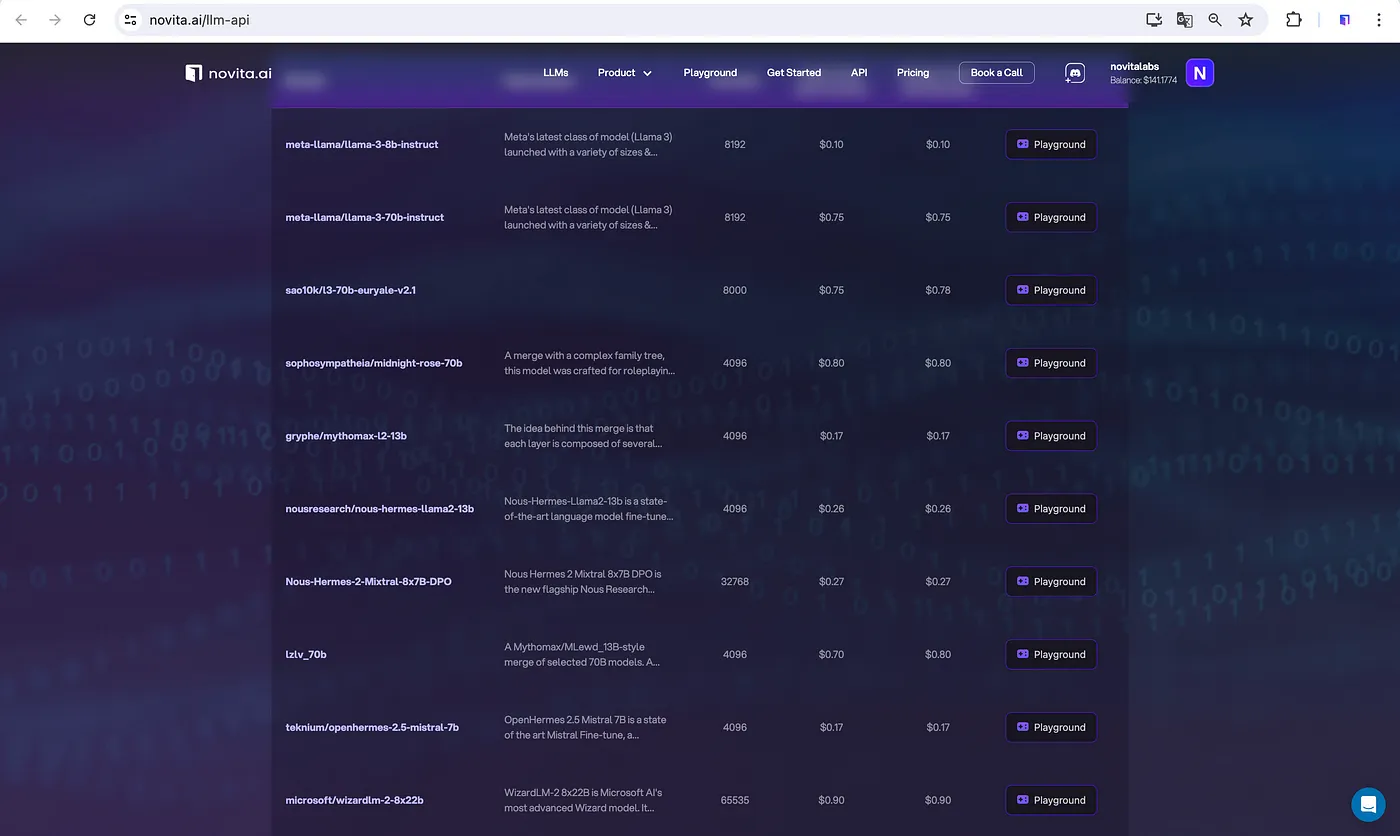Select model name sao10k/l3-70b-euryale-v2.1
The height and width of the screenshot is (836, 1400).
click(350, 291)
